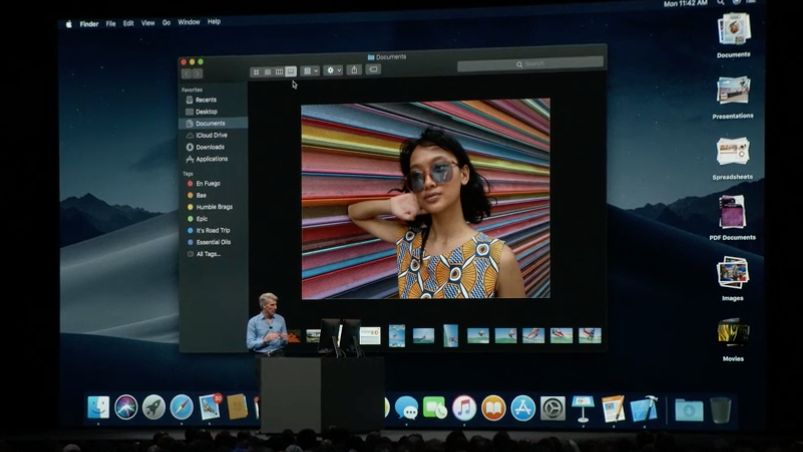Open the Trash in the Dock
Screen dimensions: 803x452
(x=721, y=410)
